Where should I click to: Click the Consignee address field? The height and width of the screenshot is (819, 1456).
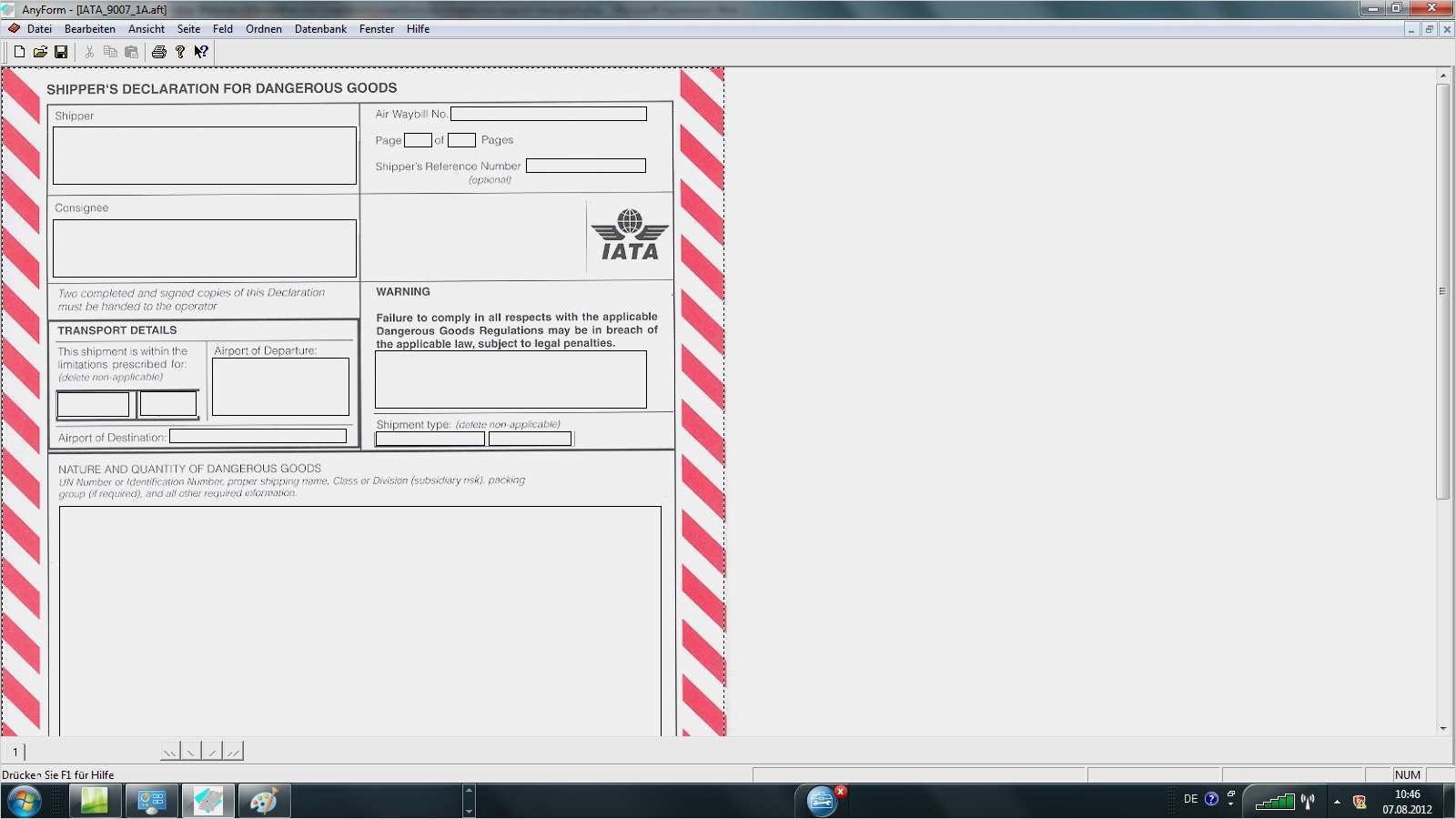[205, 248]
